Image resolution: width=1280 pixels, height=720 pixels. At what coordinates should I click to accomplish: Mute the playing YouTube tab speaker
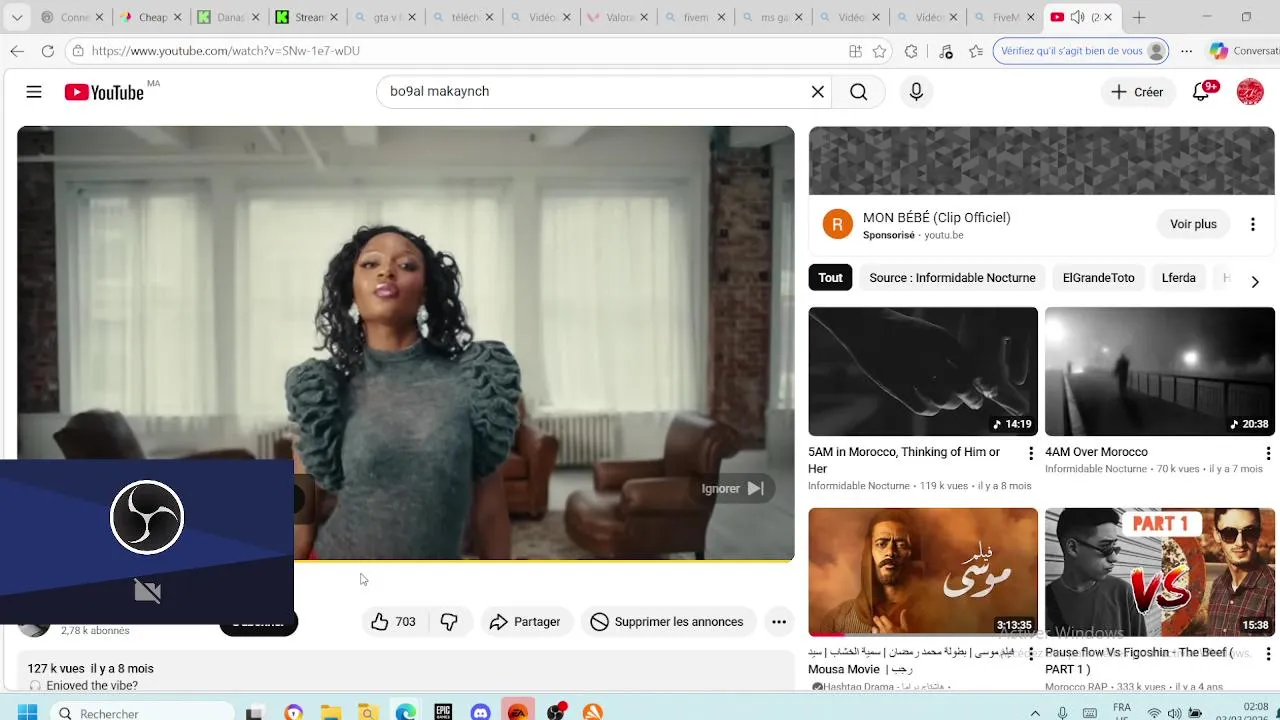coord(1077,17)
